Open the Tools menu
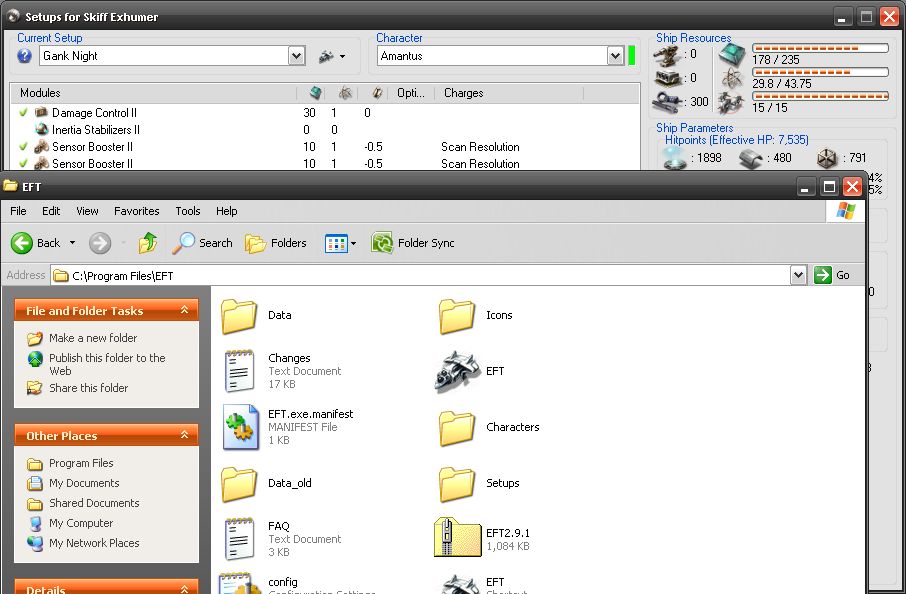Image resolution: width=906 pixels, height=594 pixels. [x=188, y=211]
